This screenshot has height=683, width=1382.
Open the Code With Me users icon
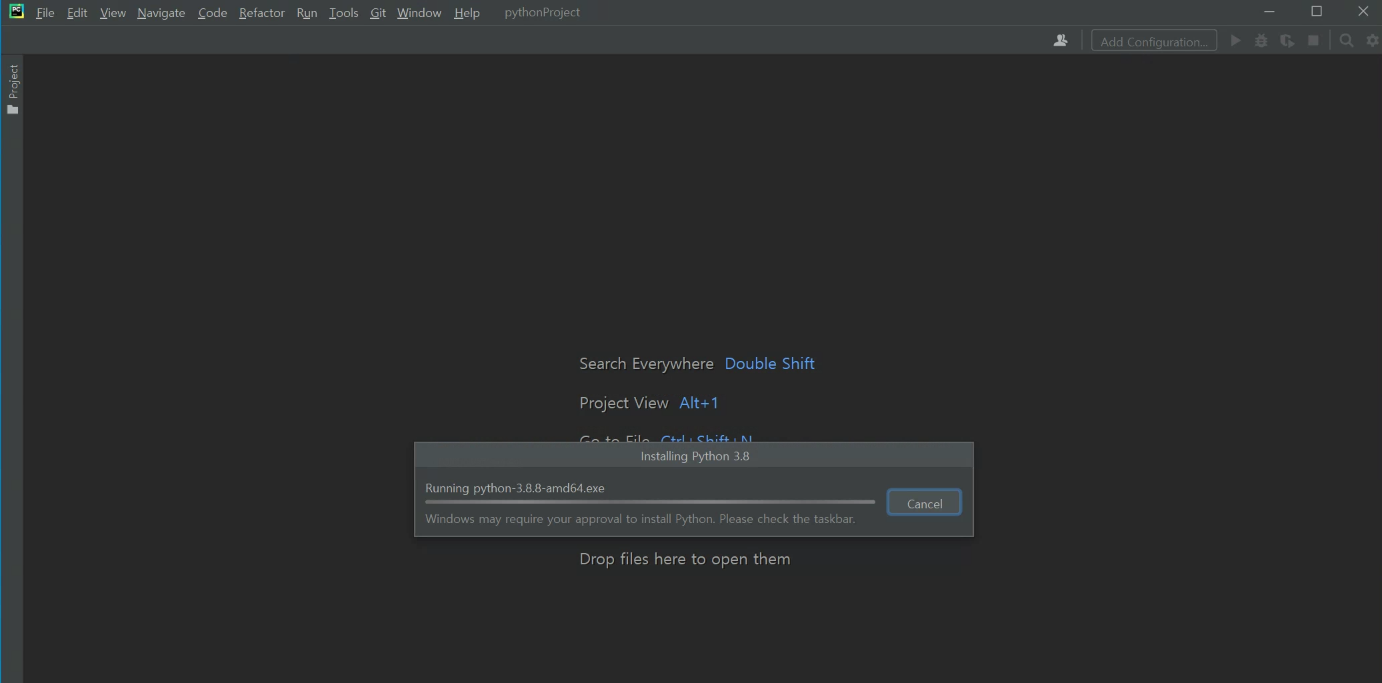pyautogui.click(x=1061, y=41)
